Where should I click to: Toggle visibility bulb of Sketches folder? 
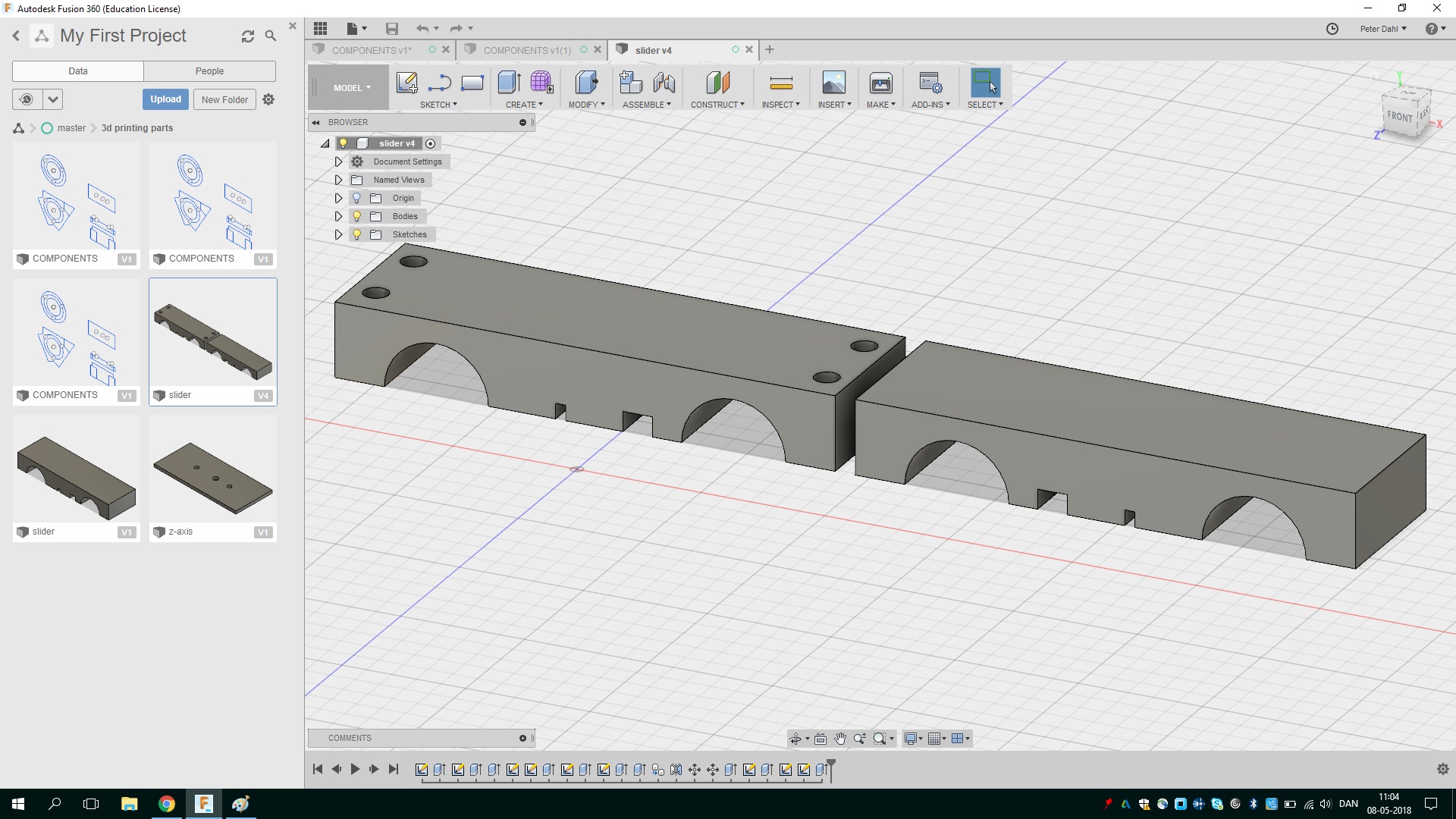[356, 234]
